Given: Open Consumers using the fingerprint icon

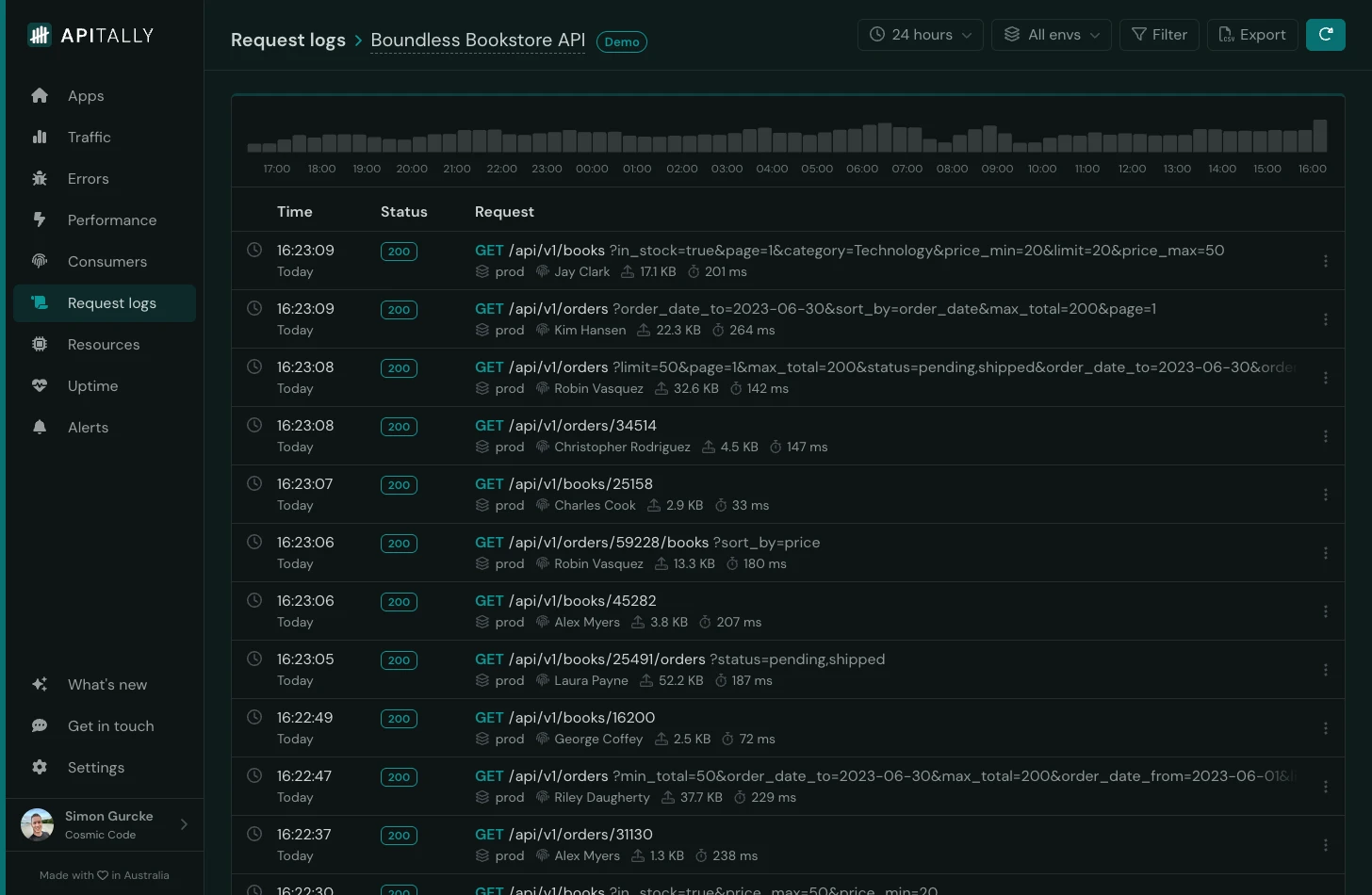Looking at the screenshot, I should click(x=39, y=261).
